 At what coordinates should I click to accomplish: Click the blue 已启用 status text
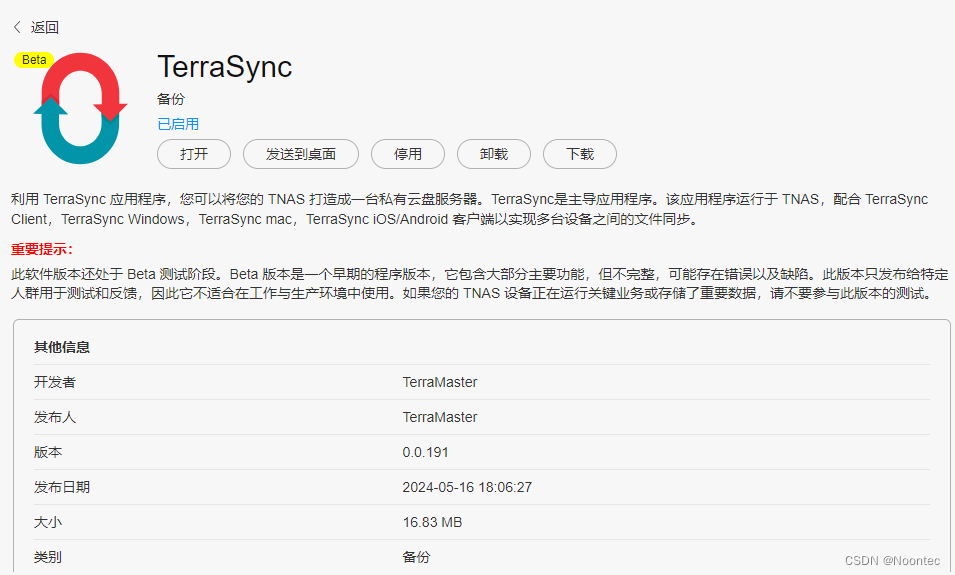[x=178, y=124]
